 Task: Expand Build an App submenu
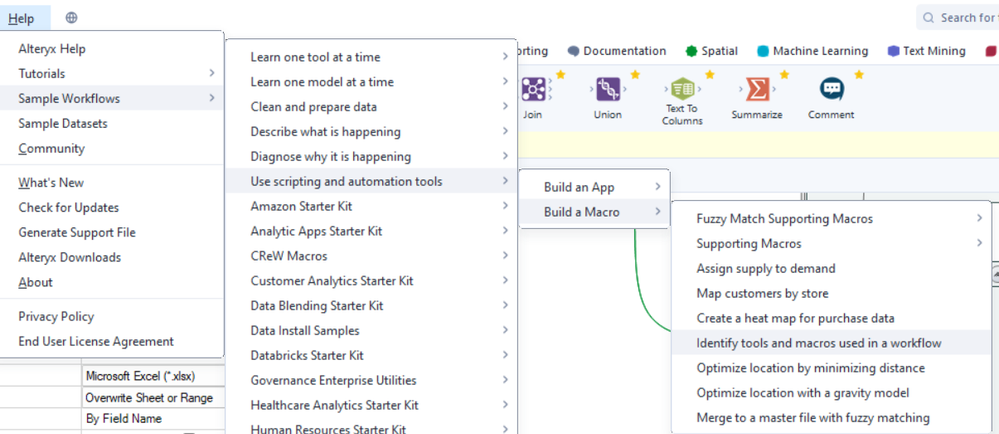pyautogui.click(x=594, y=187)
